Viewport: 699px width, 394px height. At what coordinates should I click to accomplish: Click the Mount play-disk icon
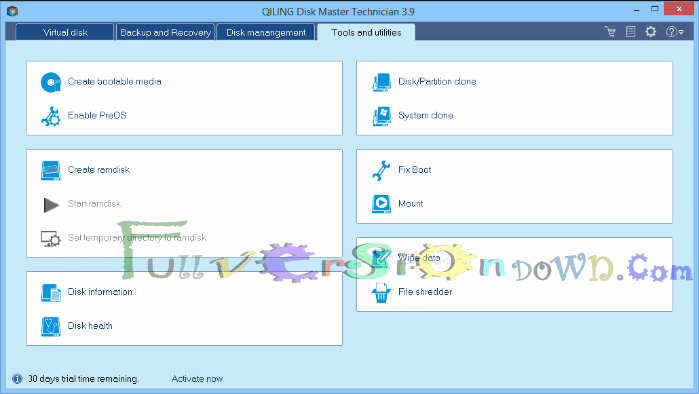click(381, 204)
